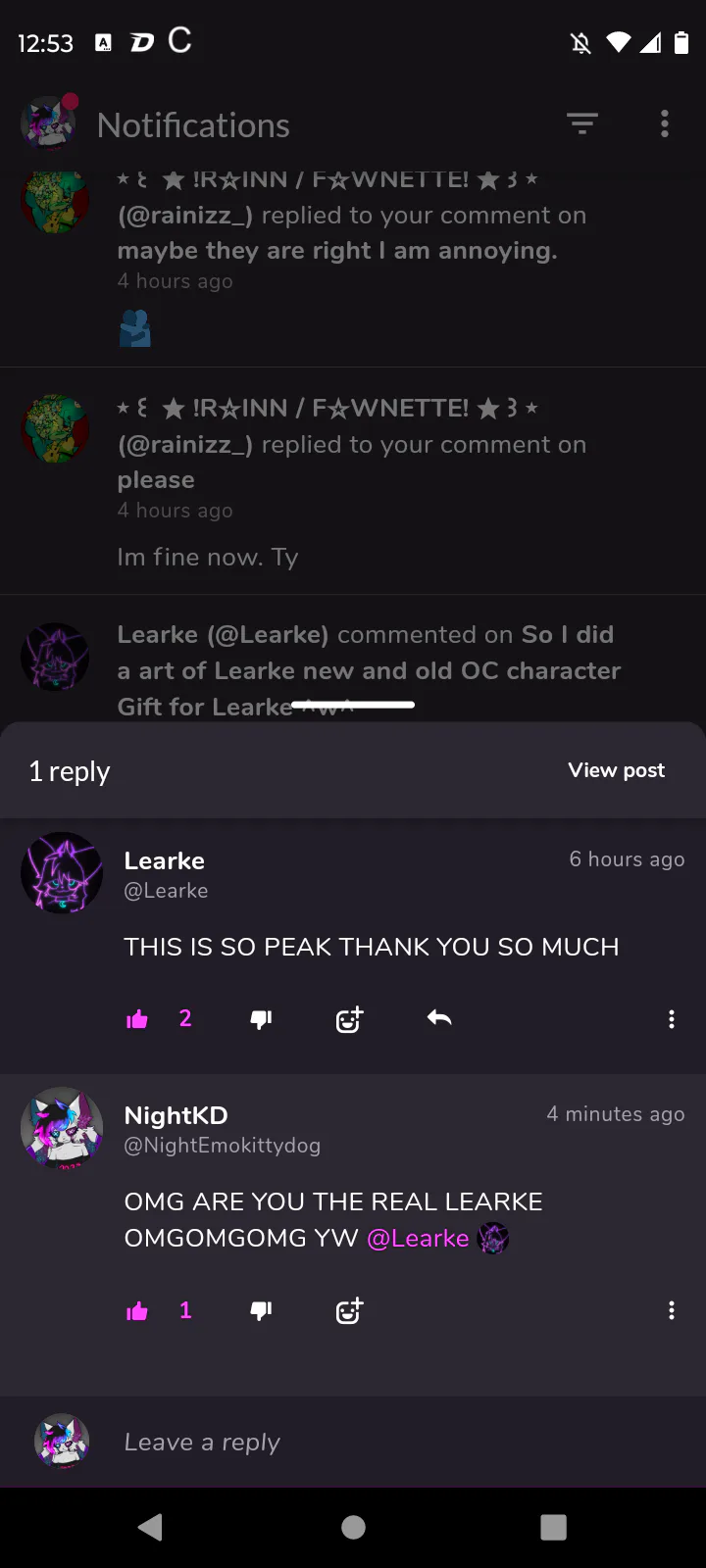
Task: Toggle like on Learke's comment
Action: [137, 1019]
